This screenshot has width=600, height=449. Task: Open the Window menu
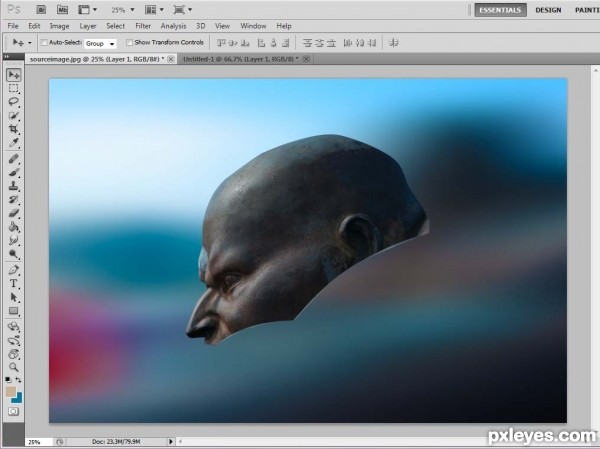[253, 26]
